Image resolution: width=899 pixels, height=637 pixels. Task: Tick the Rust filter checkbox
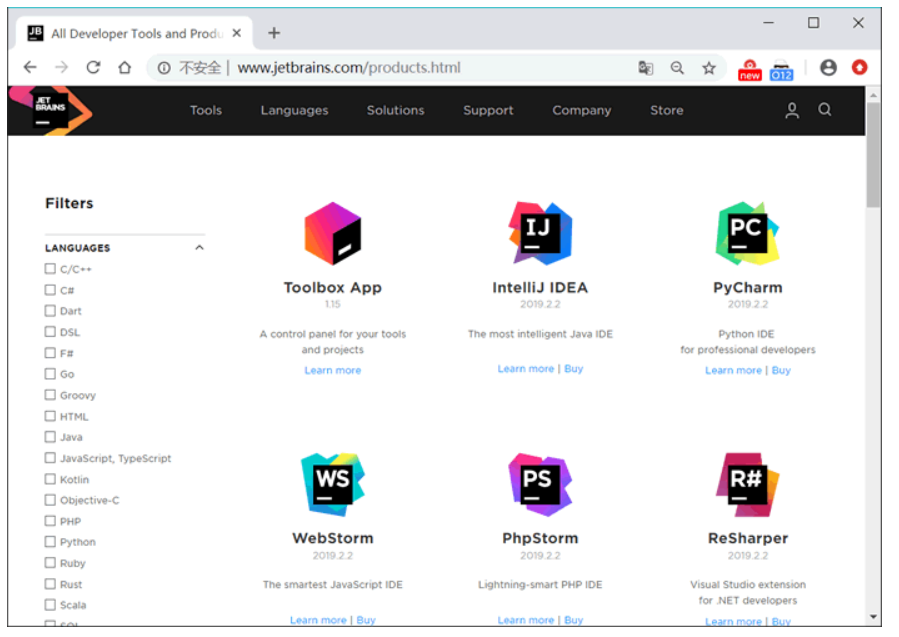[50, 584]
